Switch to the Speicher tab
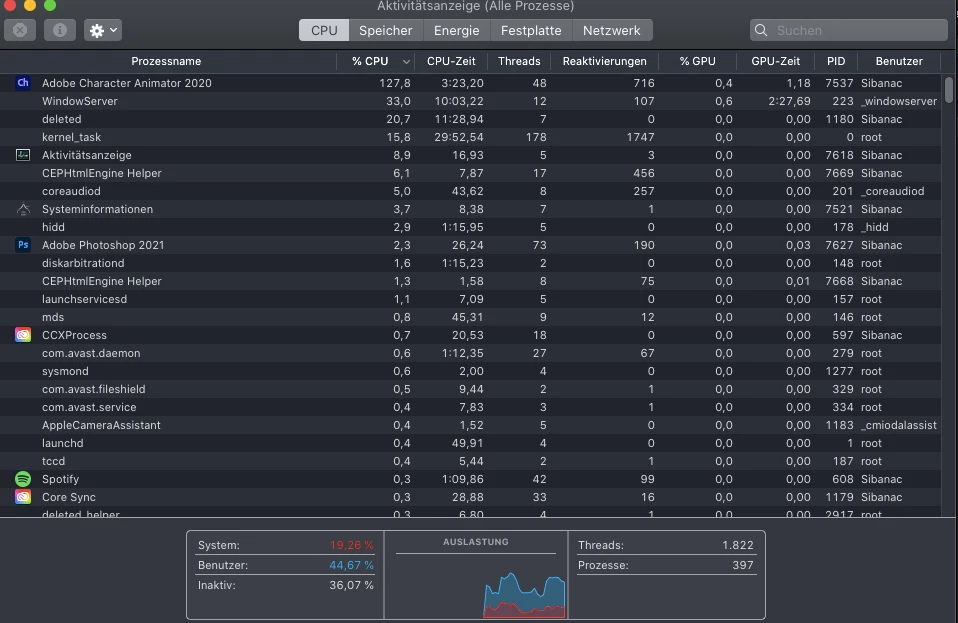The height and width of the screenshot is (623, 958). point(386,30)
